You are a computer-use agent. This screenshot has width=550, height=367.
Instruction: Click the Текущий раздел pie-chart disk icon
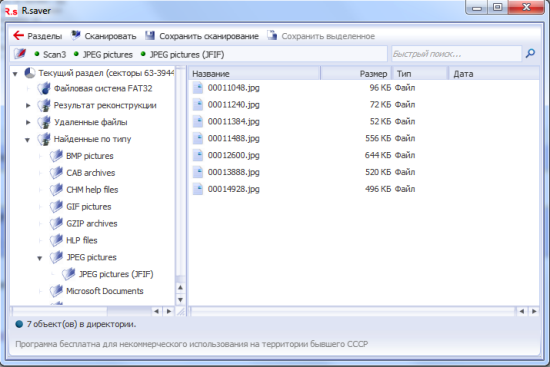coord(30,73)
